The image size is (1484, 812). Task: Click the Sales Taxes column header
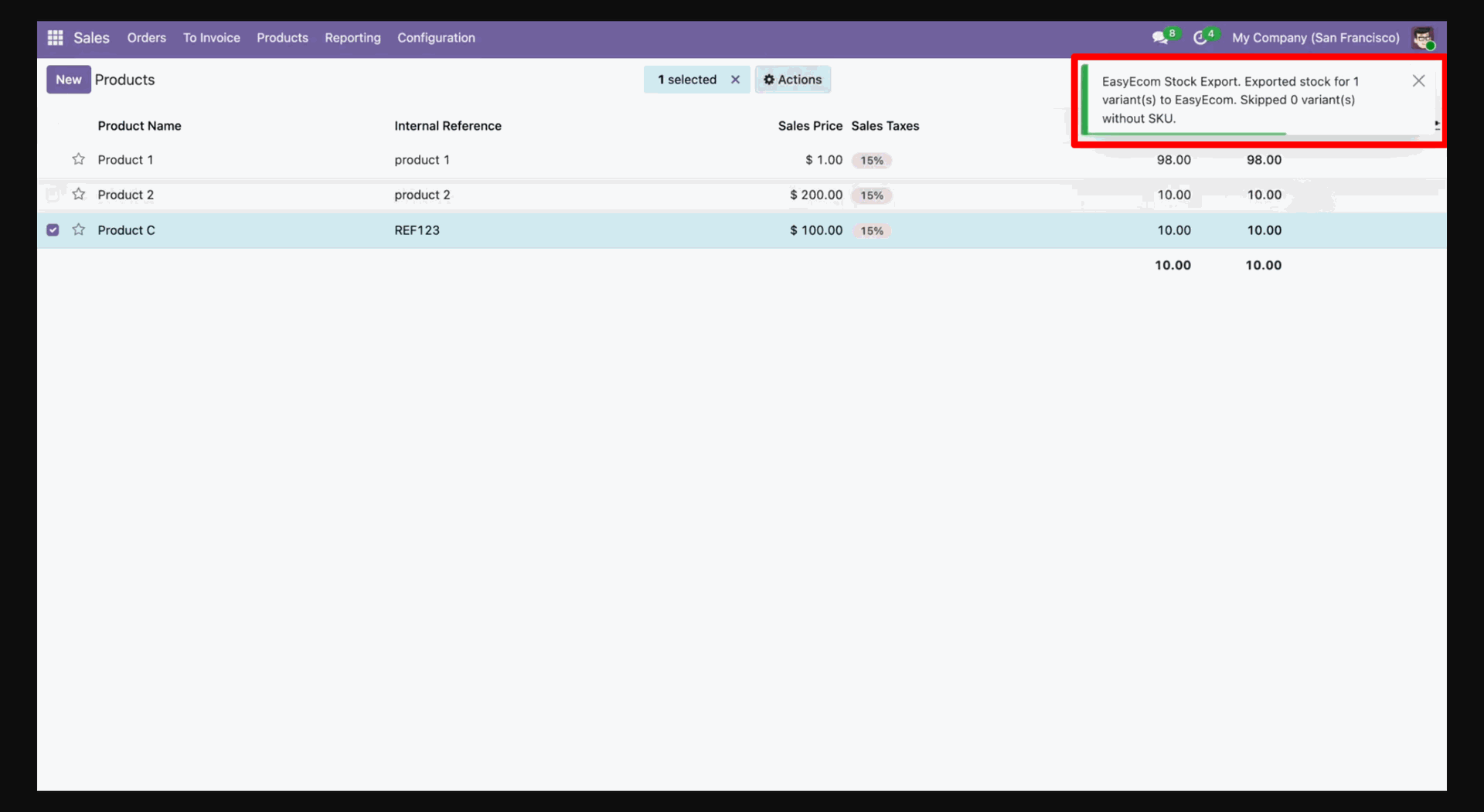point(885,126)
